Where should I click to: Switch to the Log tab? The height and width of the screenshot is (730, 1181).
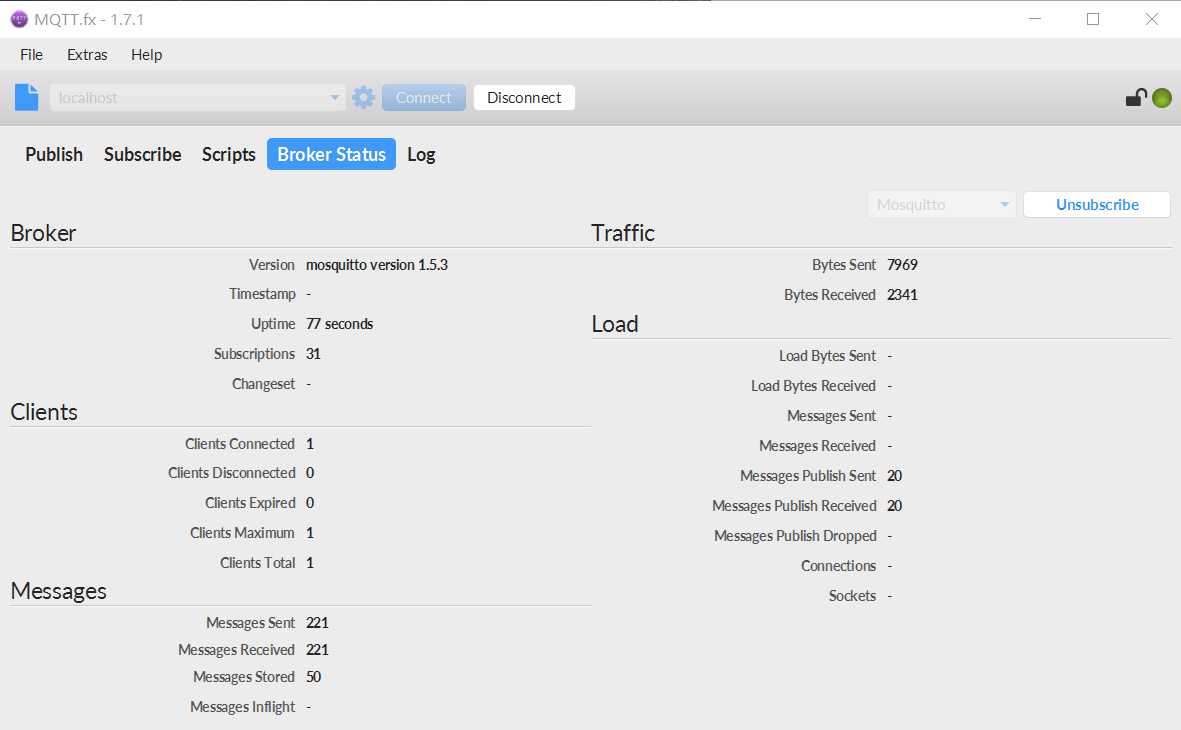421,154
